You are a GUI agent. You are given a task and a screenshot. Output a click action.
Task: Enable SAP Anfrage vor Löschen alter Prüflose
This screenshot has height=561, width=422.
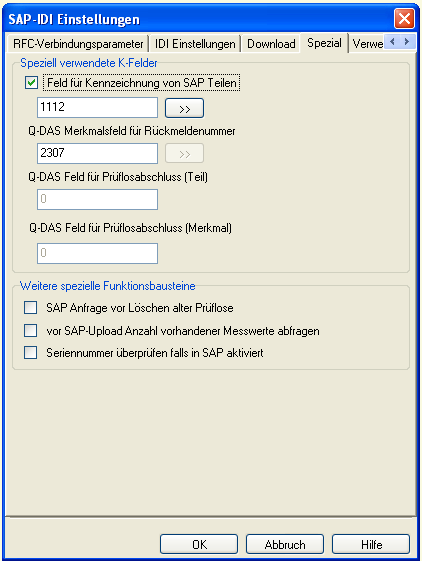[x=30, y=307]
